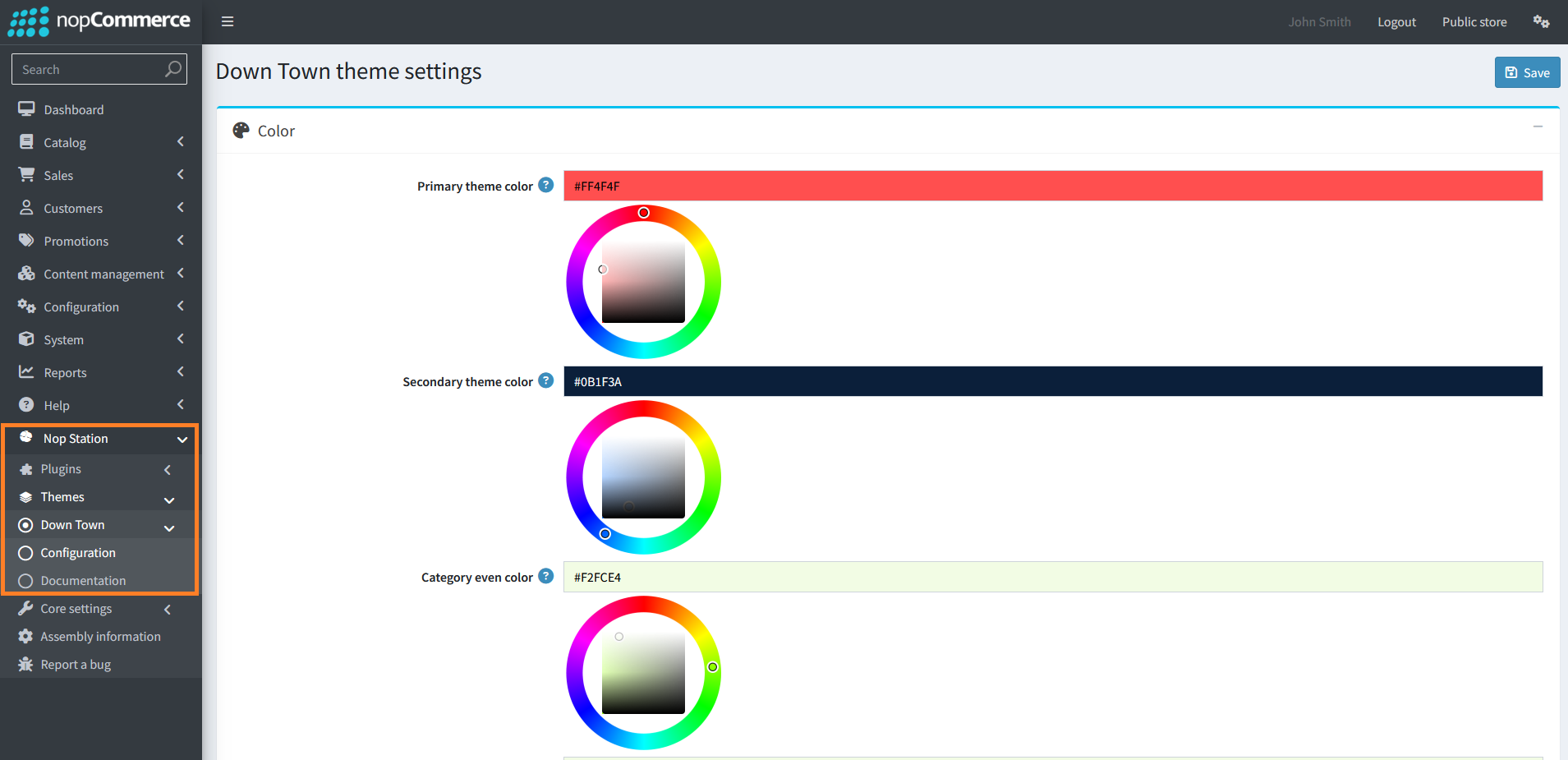Expand the Core settings chevron
This screenshot has width=1568, height=760.
click(168, 610)
